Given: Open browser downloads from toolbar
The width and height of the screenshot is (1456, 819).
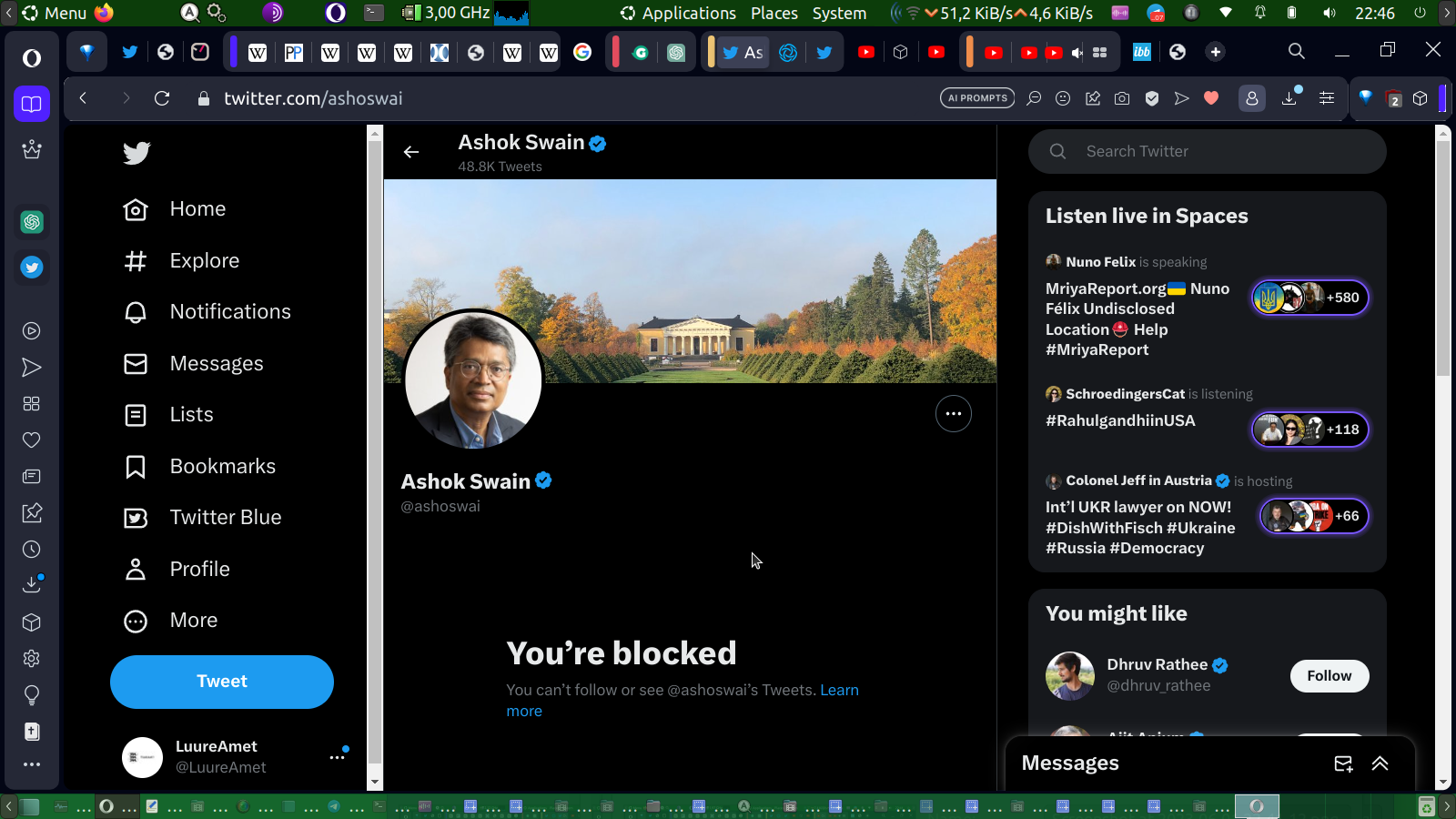Looking at the screenshot, I should tap(1289, 98).
